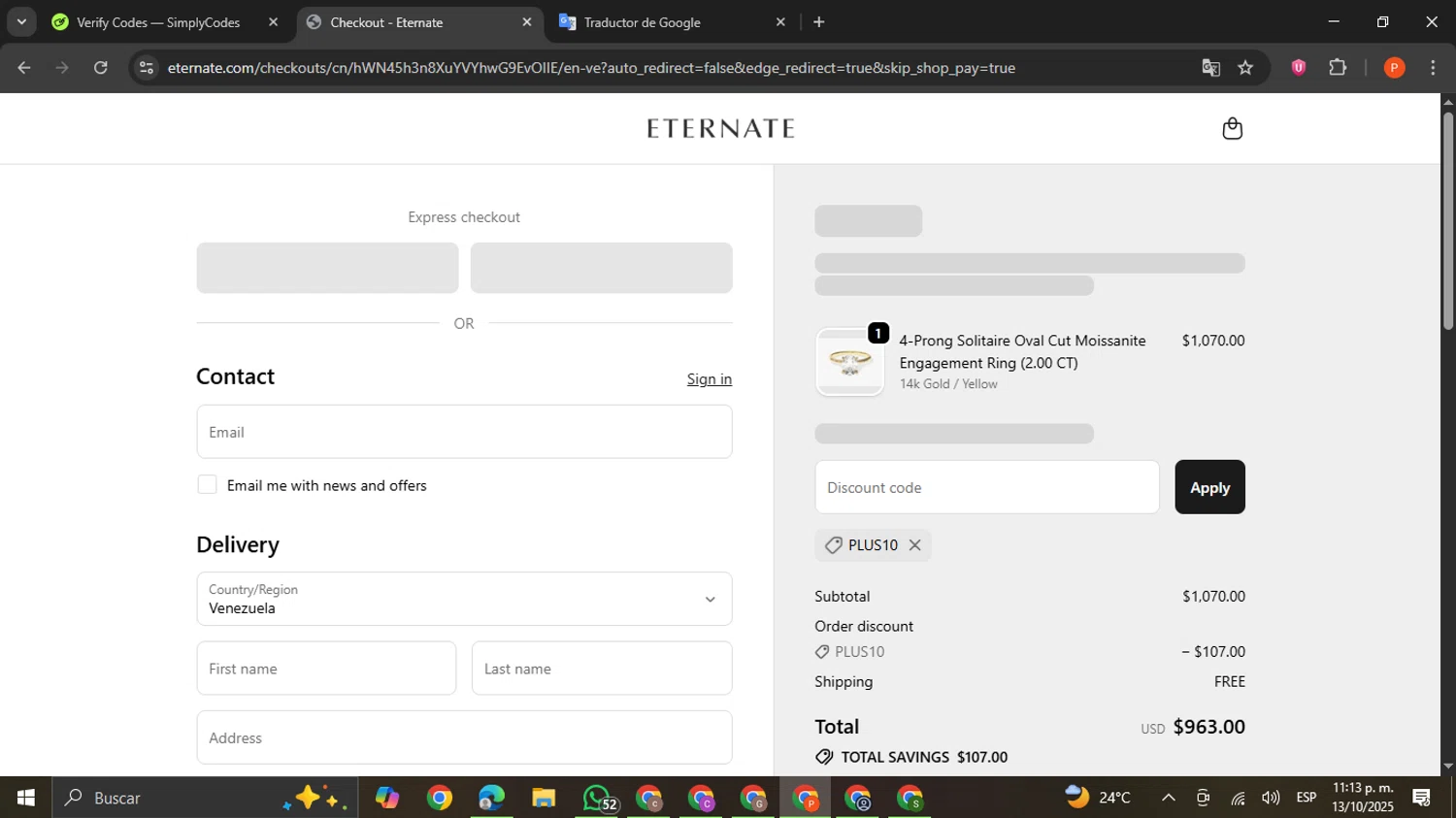Click the ETERNATE store logo
The image size is (1456, 818).
point(720,128)
